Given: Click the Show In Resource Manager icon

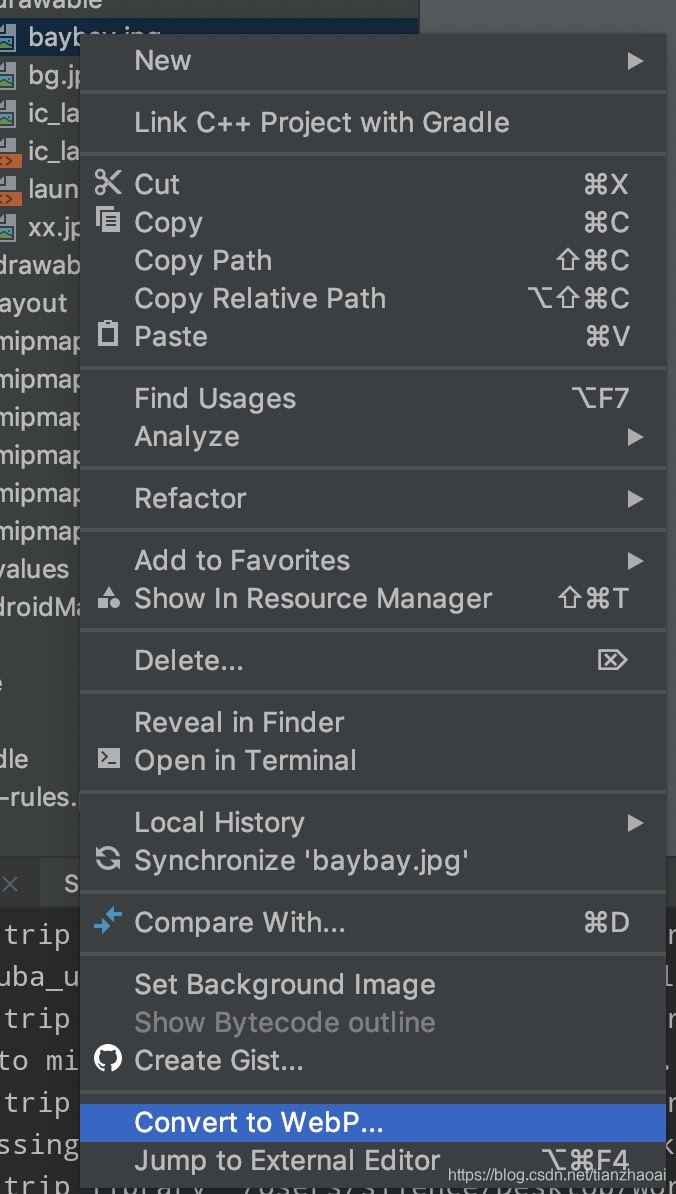Looking at the screenshot, I should click(x=107, y=598).
